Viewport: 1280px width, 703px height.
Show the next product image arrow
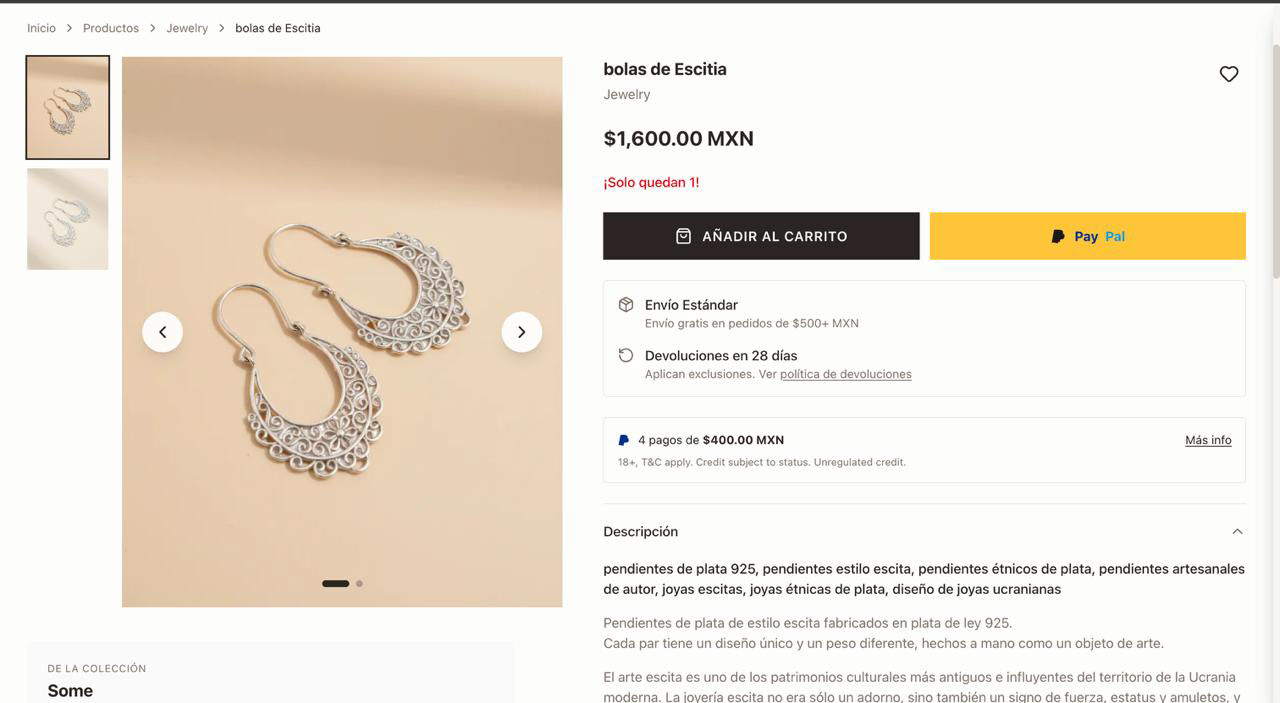tap(521, 332)
